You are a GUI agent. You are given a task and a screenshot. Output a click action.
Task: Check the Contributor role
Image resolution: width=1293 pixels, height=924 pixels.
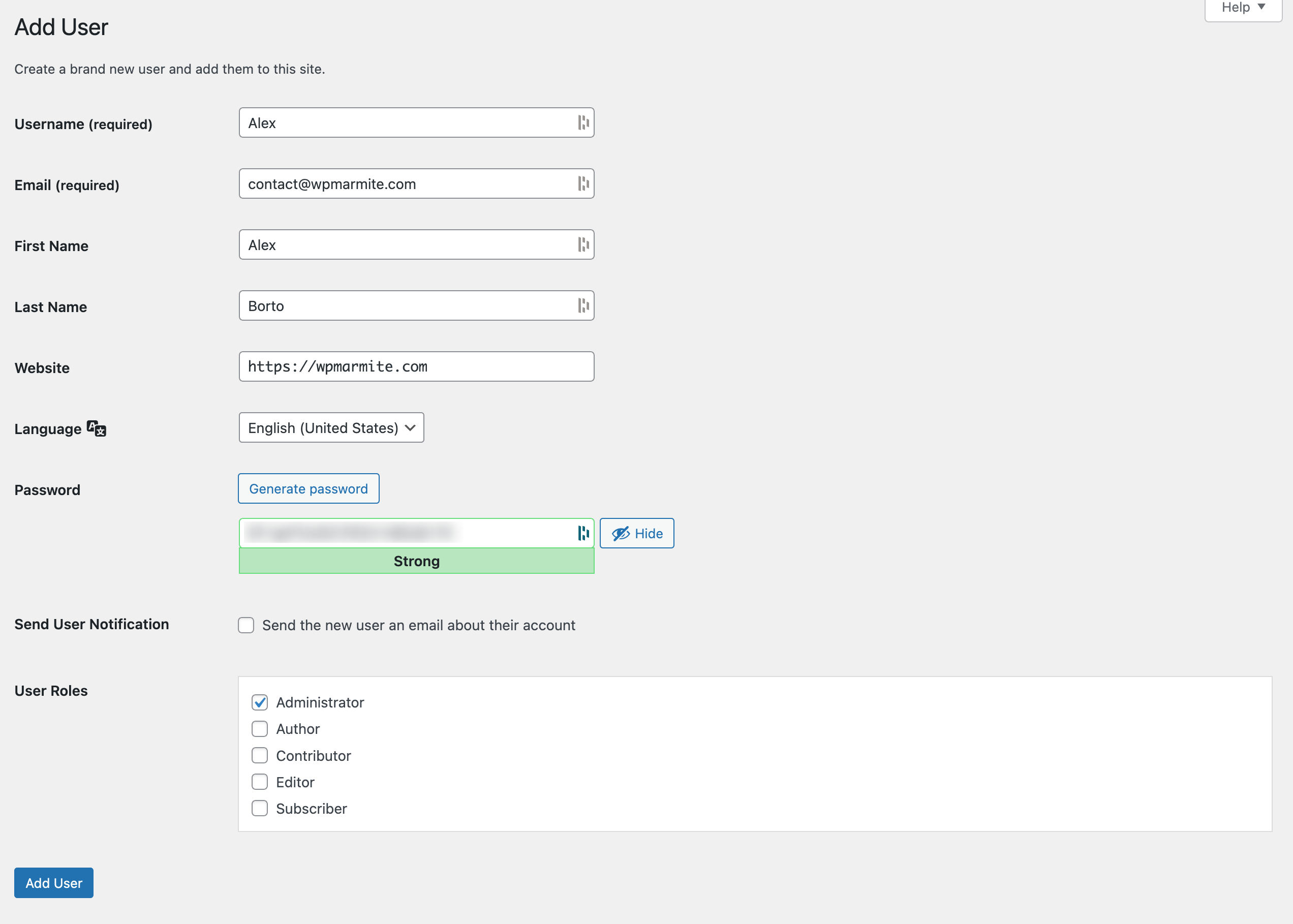[x=259, y=756]
